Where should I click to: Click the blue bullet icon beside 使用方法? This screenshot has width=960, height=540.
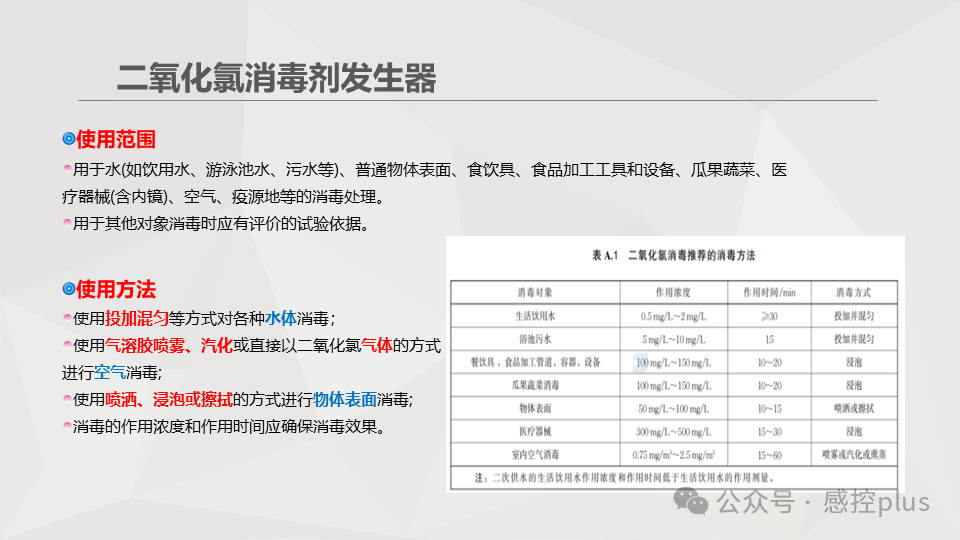pos(69,289)
